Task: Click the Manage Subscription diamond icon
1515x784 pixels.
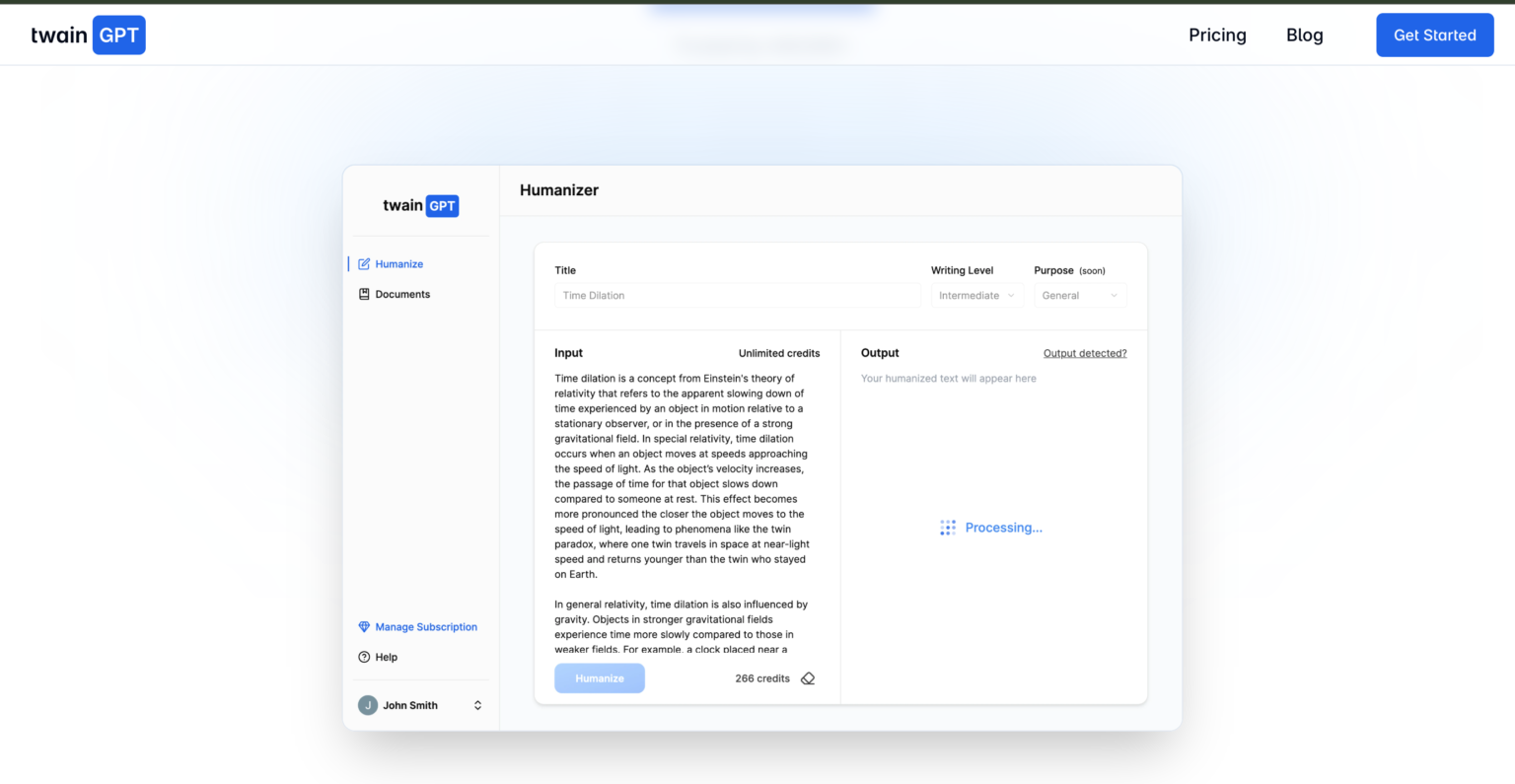Action: coord(364,626)
